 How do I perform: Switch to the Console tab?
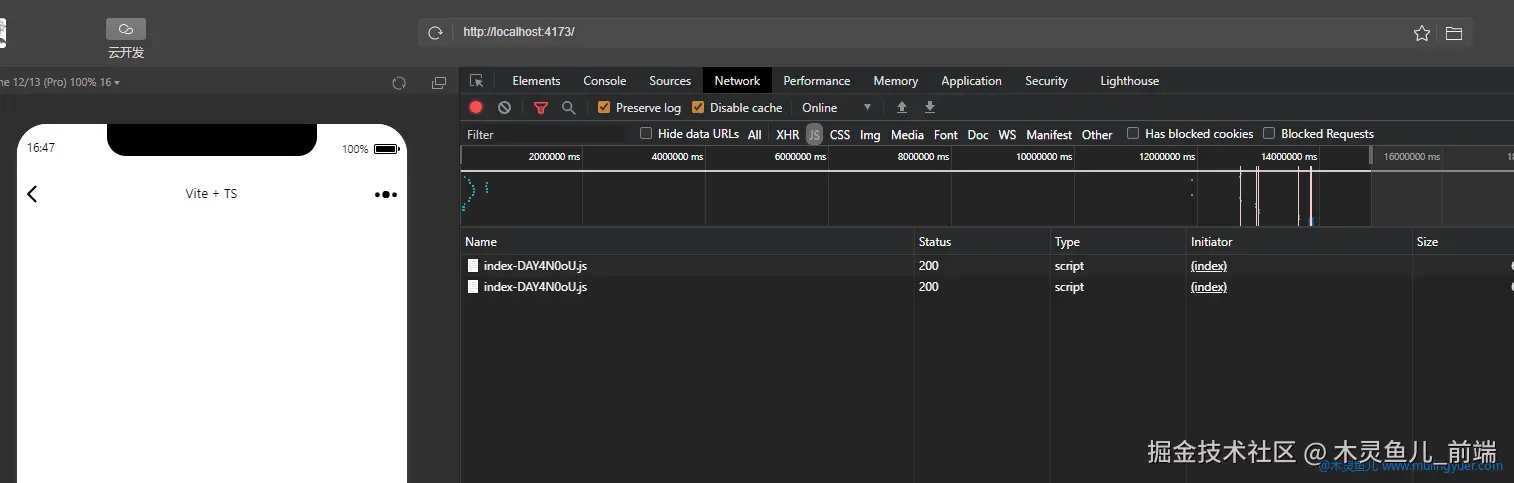pos(605,81)
